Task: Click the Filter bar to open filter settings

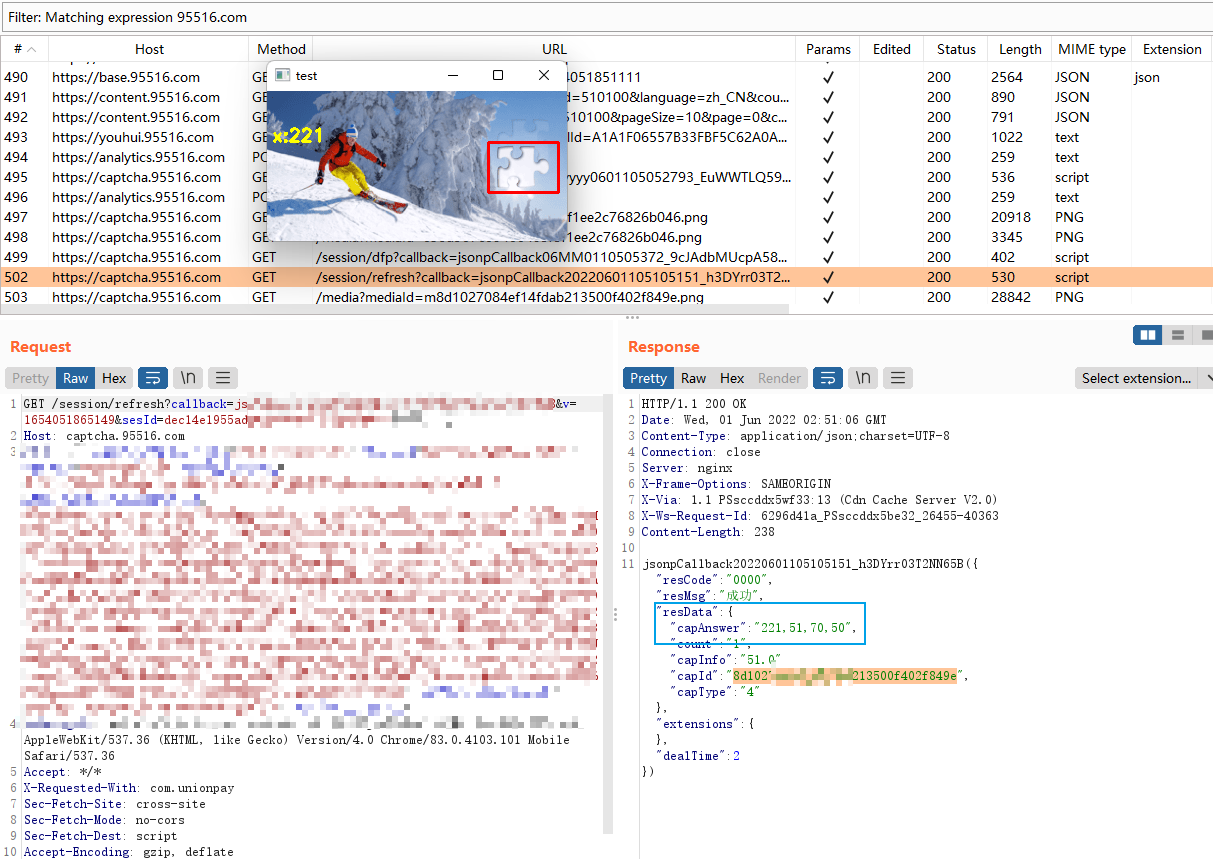Action: pyautogui.click(x=400, y=17)
